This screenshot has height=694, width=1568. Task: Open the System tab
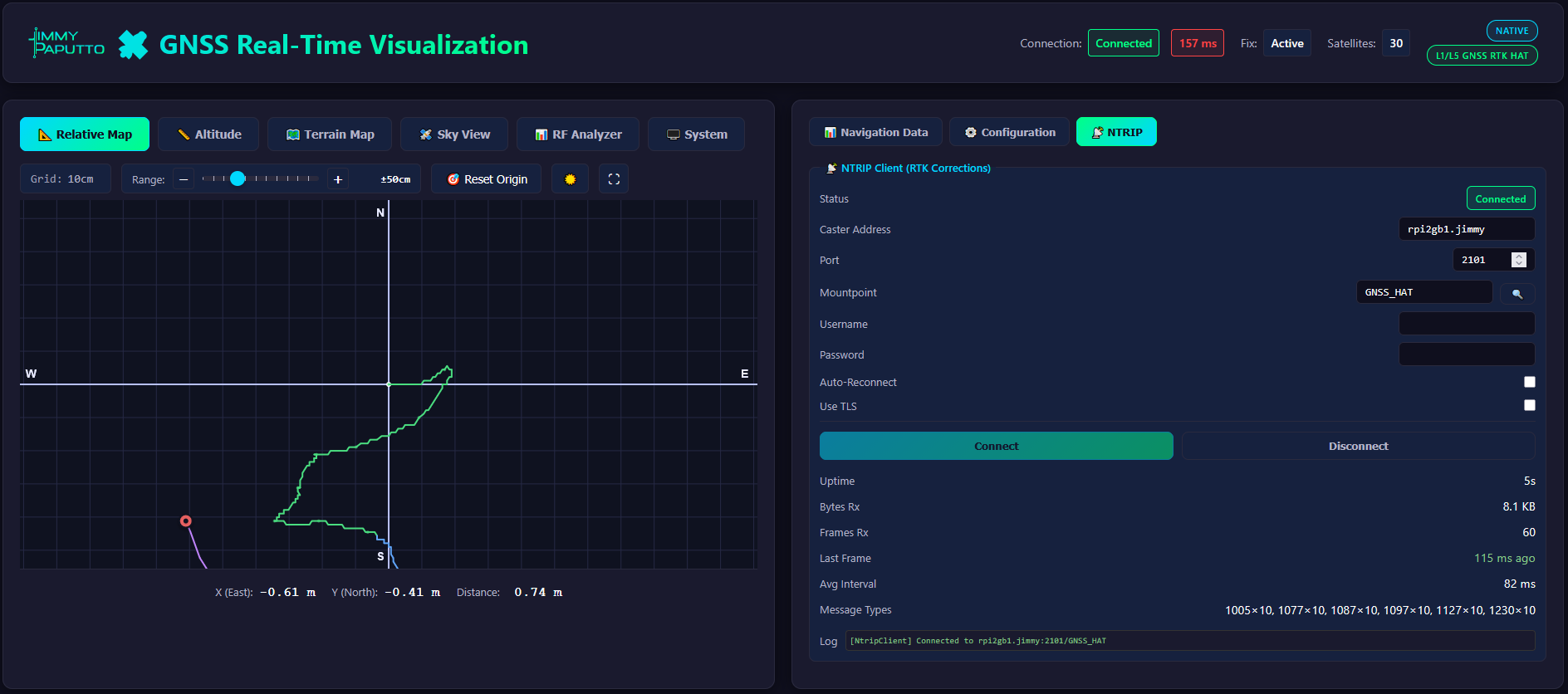(x=696, y=134)
